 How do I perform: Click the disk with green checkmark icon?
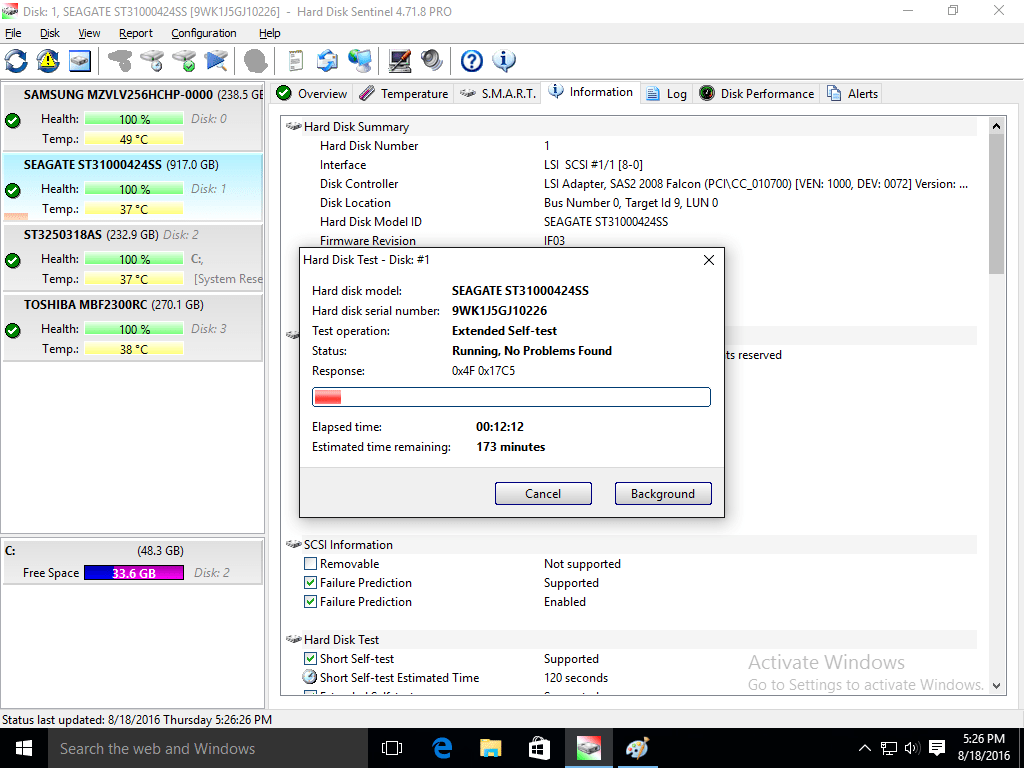[x=184, y=61]
